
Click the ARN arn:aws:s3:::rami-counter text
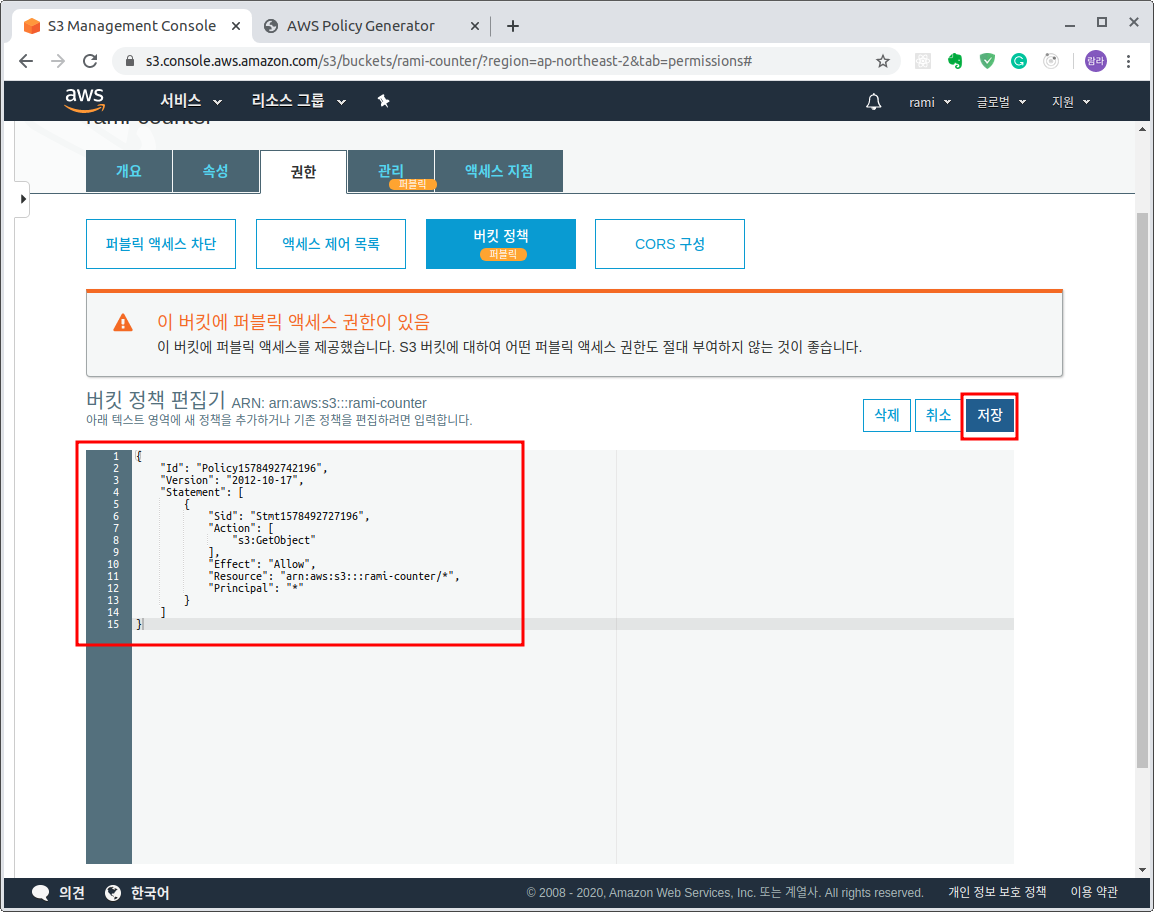click(x=329, y=403)
